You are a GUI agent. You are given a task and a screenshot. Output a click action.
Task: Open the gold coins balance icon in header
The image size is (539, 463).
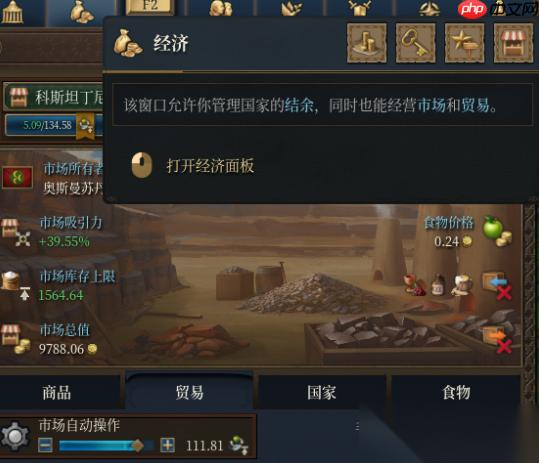tap(367, 43)
